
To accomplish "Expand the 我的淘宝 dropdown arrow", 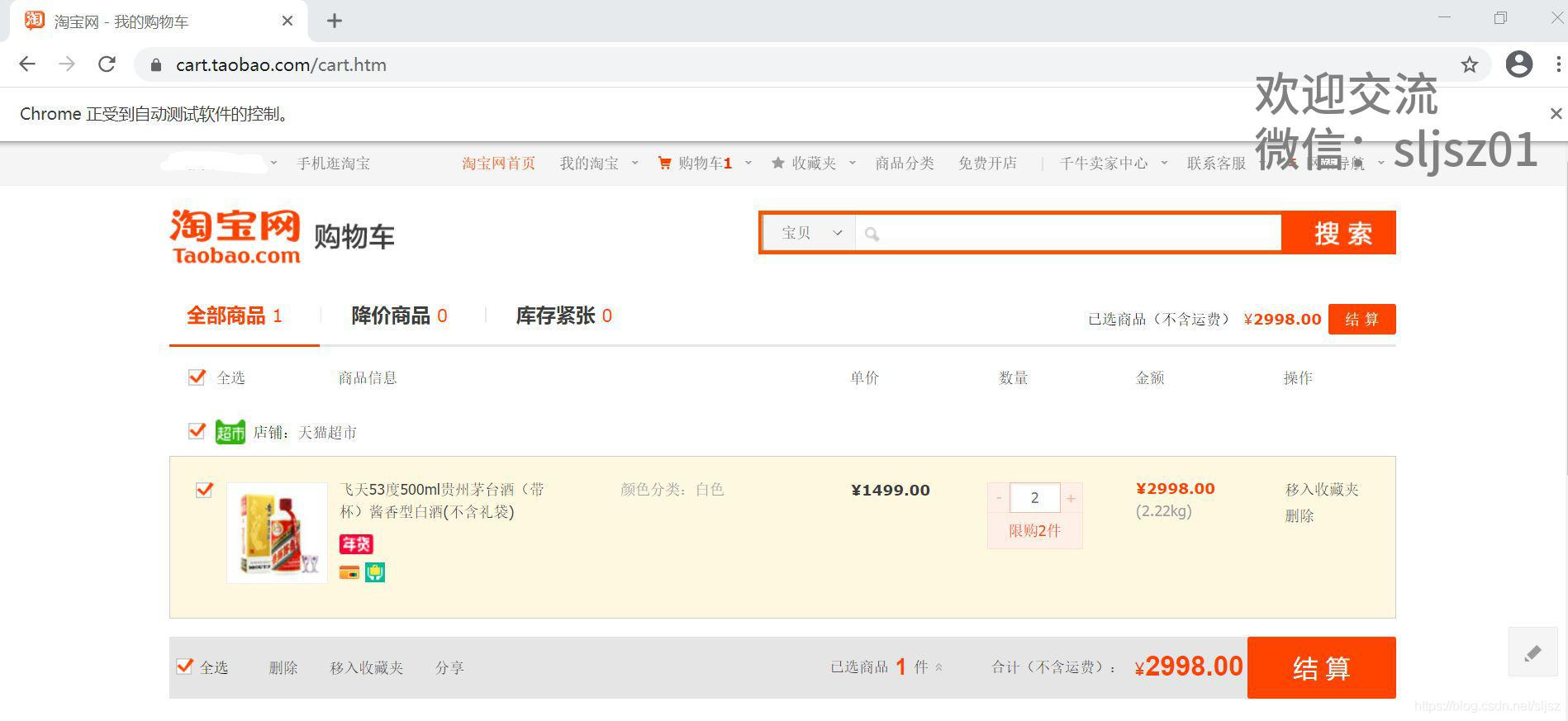I will tap(634, 163).
